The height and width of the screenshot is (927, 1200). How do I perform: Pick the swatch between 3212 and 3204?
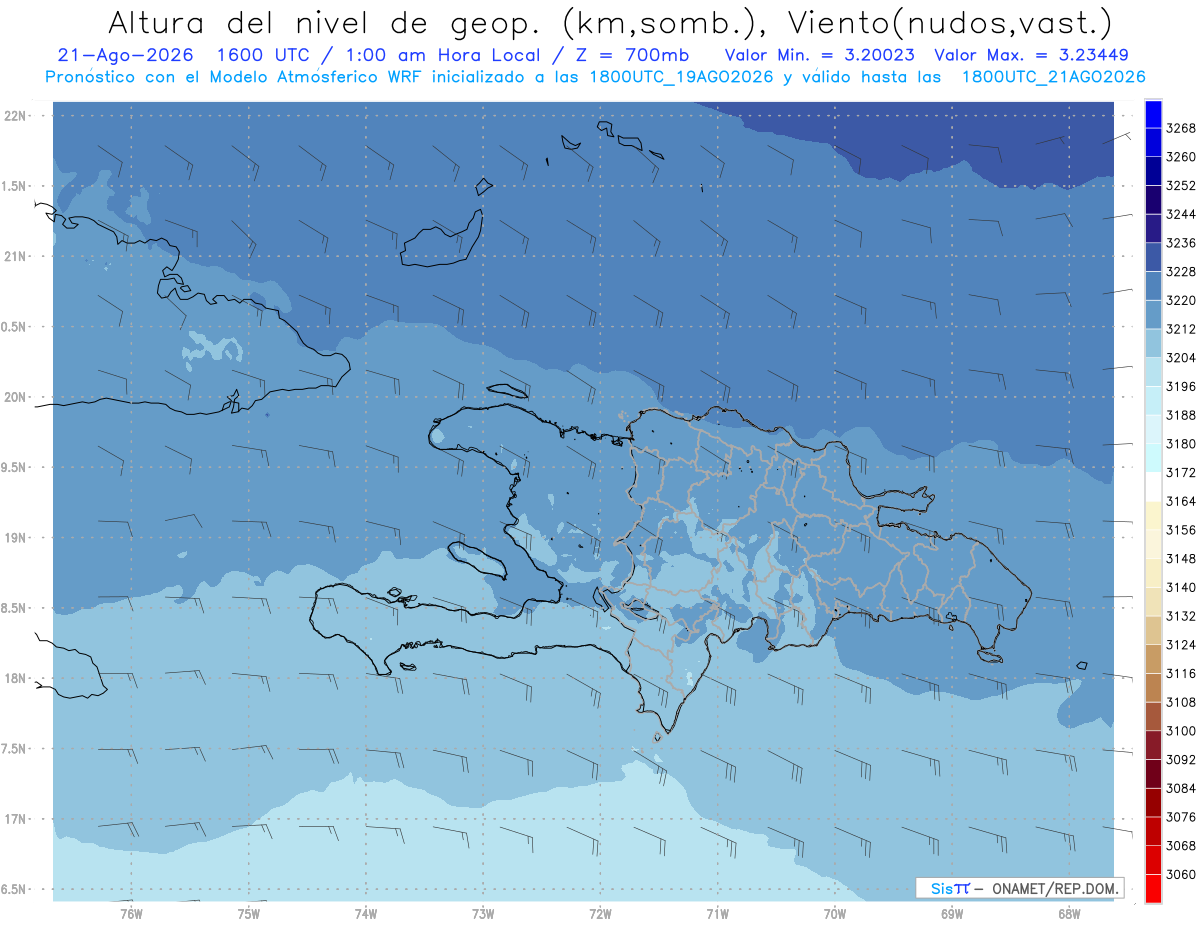[1153, 343]
